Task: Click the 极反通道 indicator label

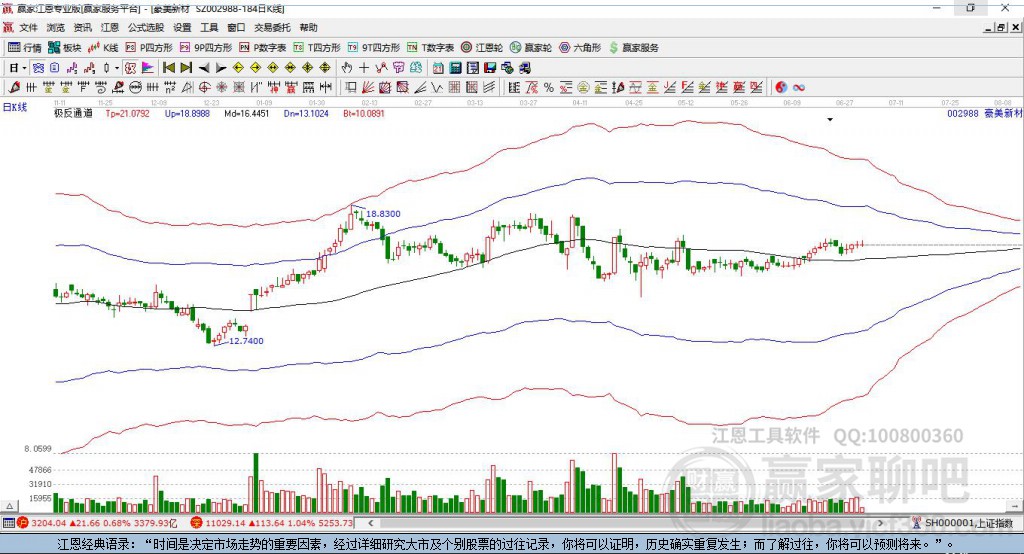Action: (73, 113)
